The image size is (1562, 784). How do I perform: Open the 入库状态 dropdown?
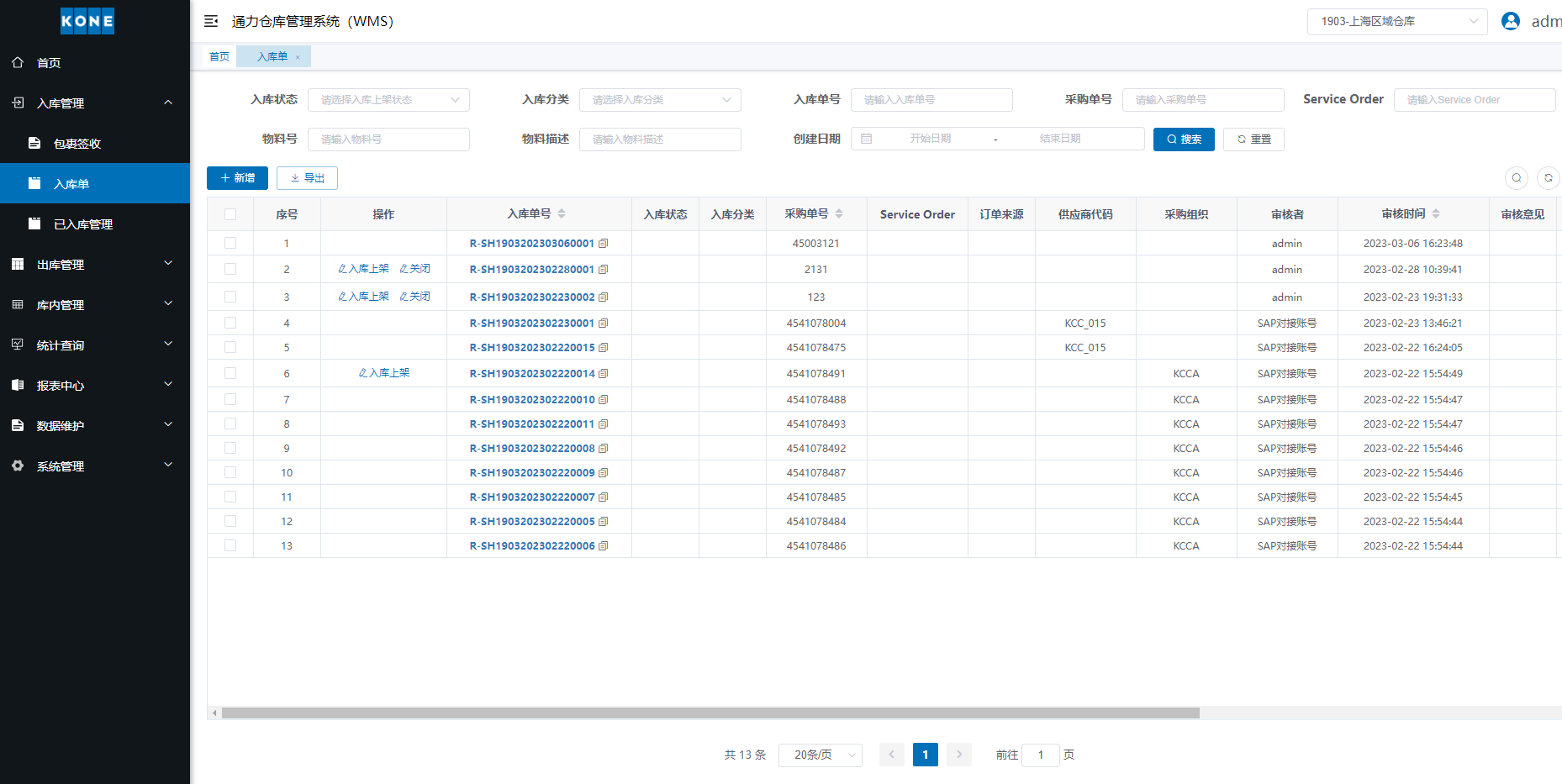(x=388, y=100)
